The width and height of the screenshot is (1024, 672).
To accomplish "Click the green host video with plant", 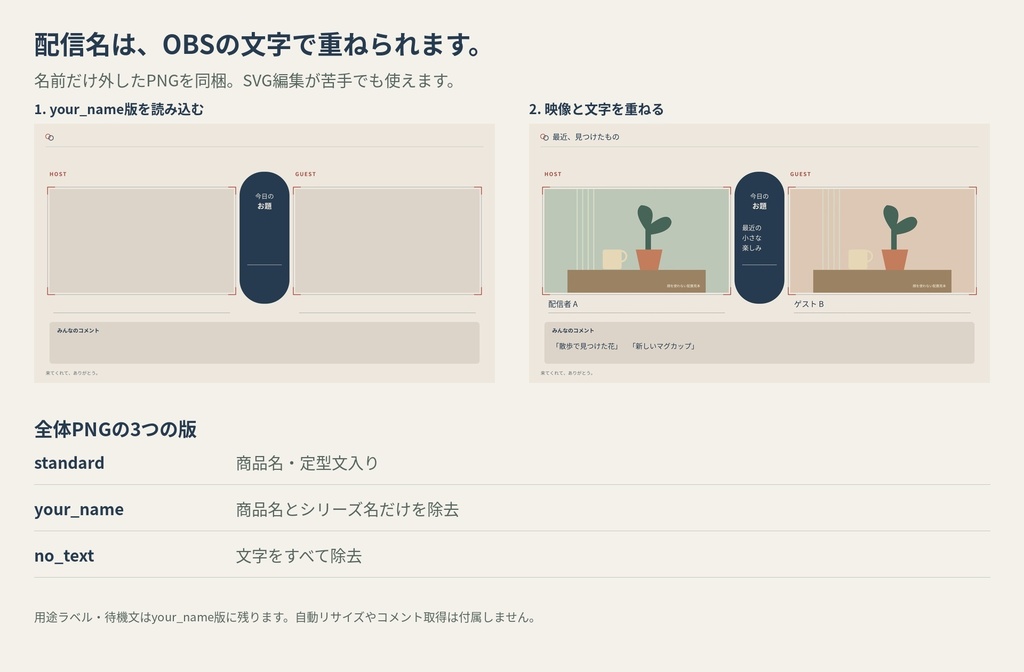I will click(637, 241).
